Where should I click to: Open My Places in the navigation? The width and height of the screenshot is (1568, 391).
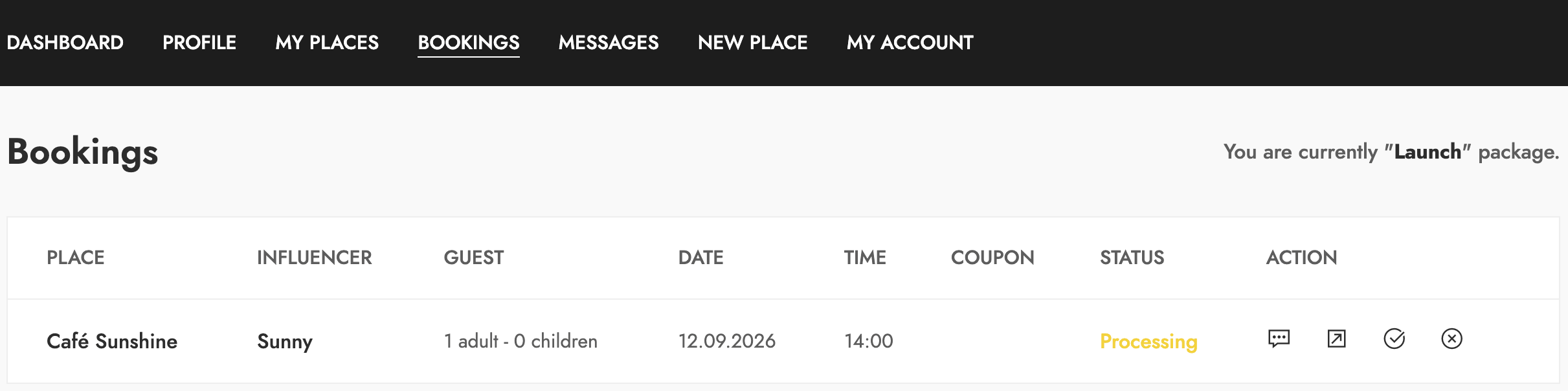point(327,43)
